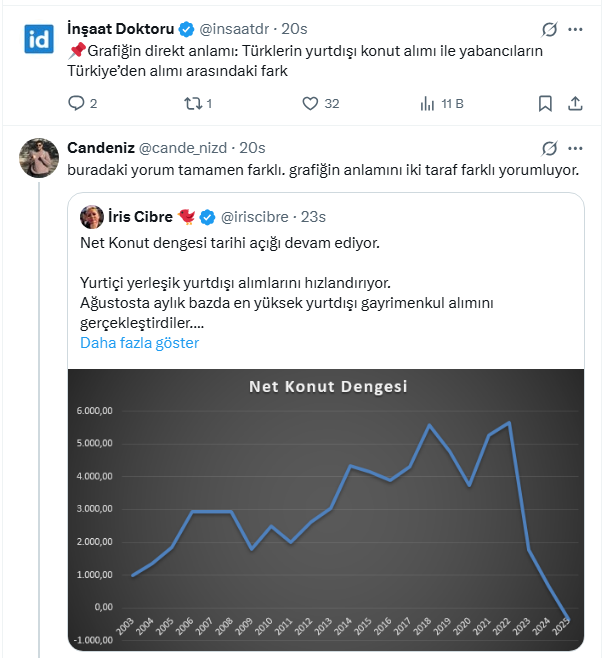This screenshot has height=658, width=603.
Task: Expand text with Daha fazla göster
Action: pos(139,343)
